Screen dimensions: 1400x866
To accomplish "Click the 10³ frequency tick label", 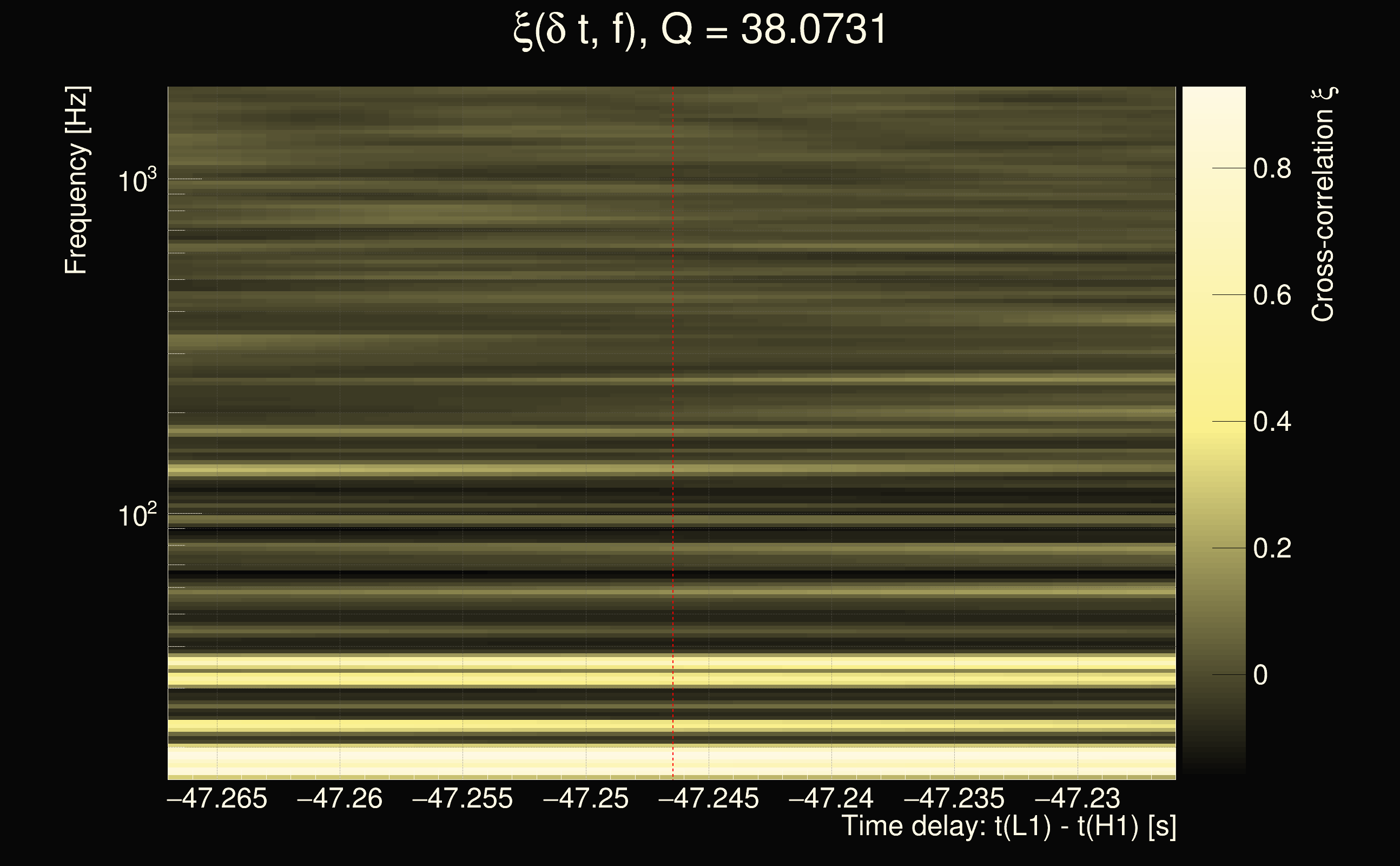I will [x=137, y=181].
